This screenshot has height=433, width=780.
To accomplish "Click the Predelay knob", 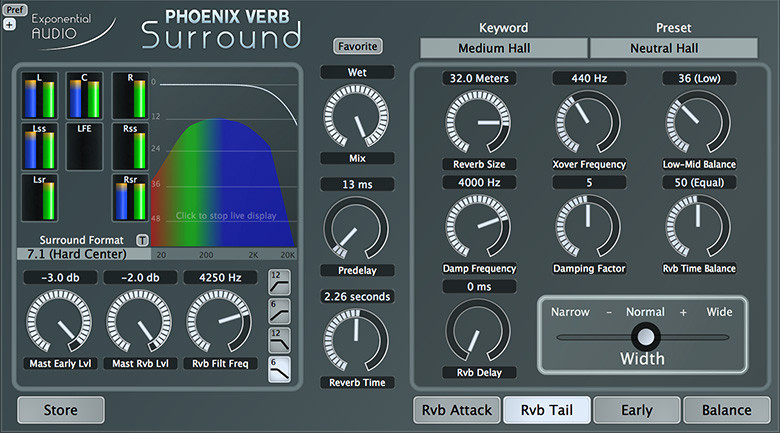I will [x=356, y=229].
